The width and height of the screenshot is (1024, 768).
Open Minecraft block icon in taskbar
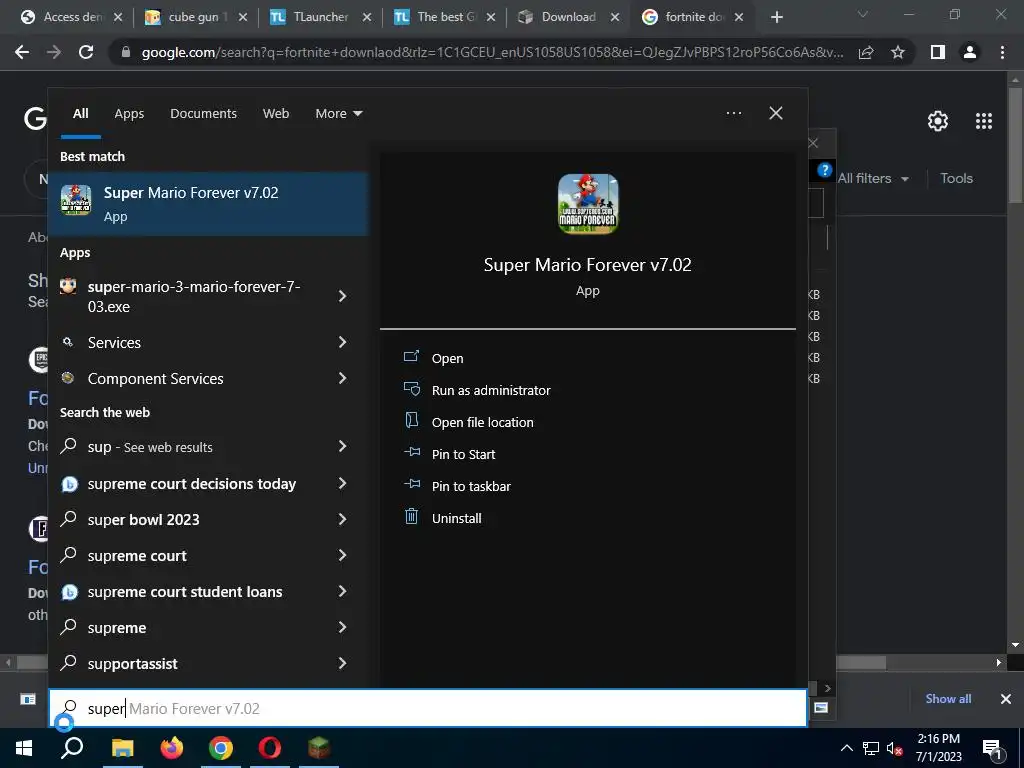click(319, 748)
